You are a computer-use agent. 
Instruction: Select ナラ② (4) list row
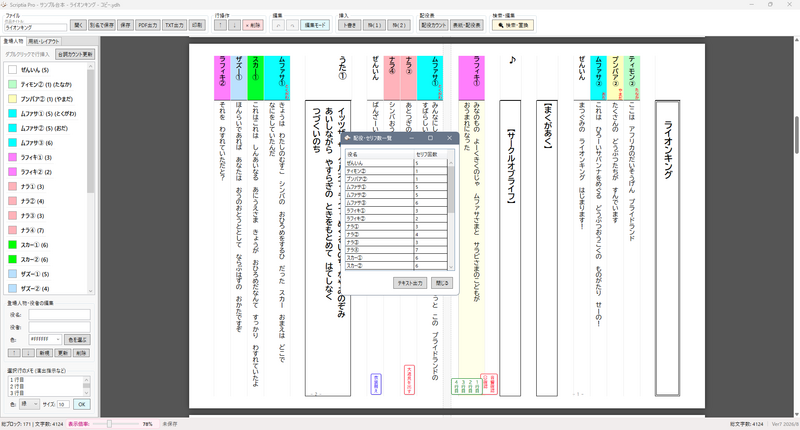click(x=46, y=201)
